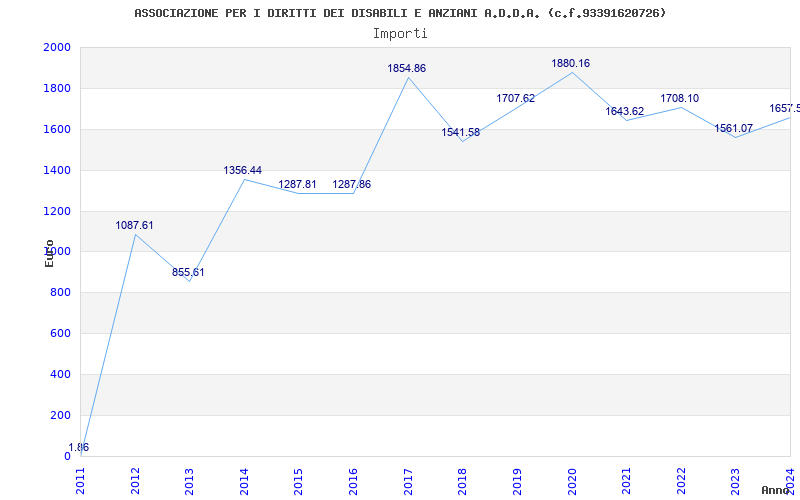Click the 2014 x-axis year label
The image size is (800, 500).
(x=244, y=482)
